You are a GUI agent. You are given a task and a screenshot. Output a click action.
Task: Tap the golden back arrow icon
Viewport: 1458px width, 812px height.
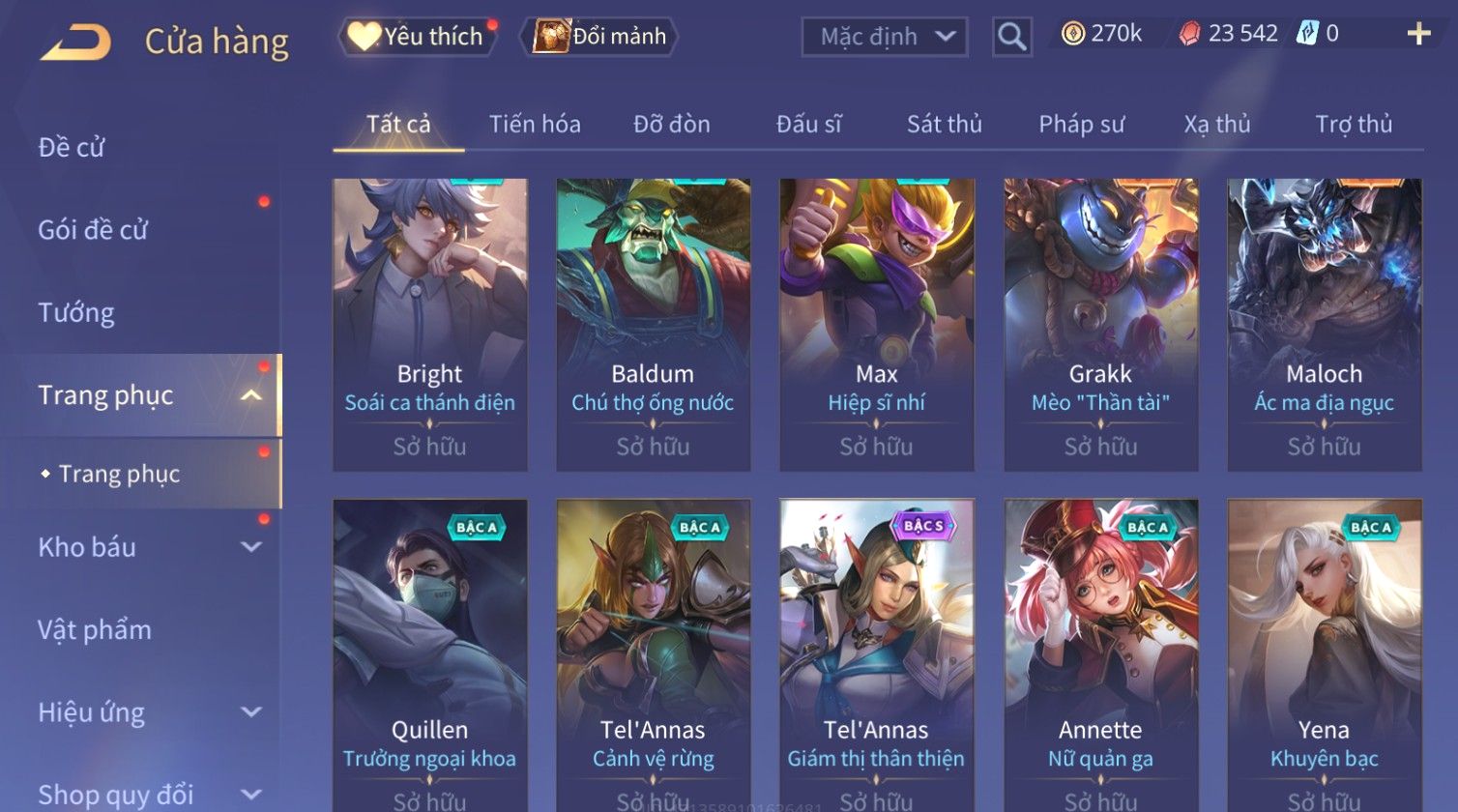pos(76,42)
